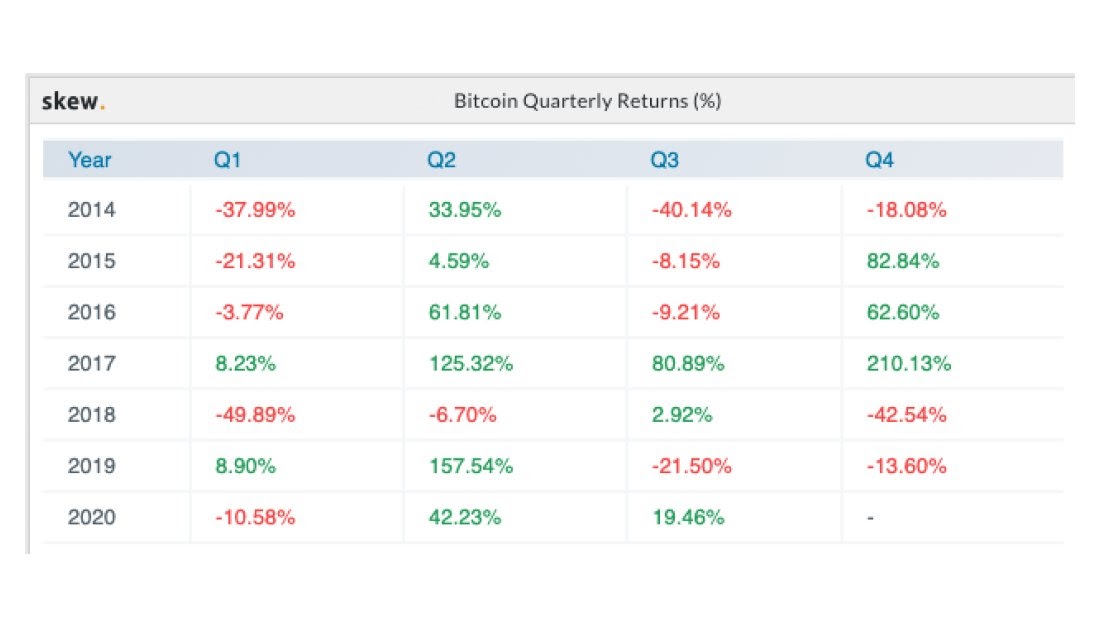
Task: Click the Q4 column header
Action: (x=880, y=160)
